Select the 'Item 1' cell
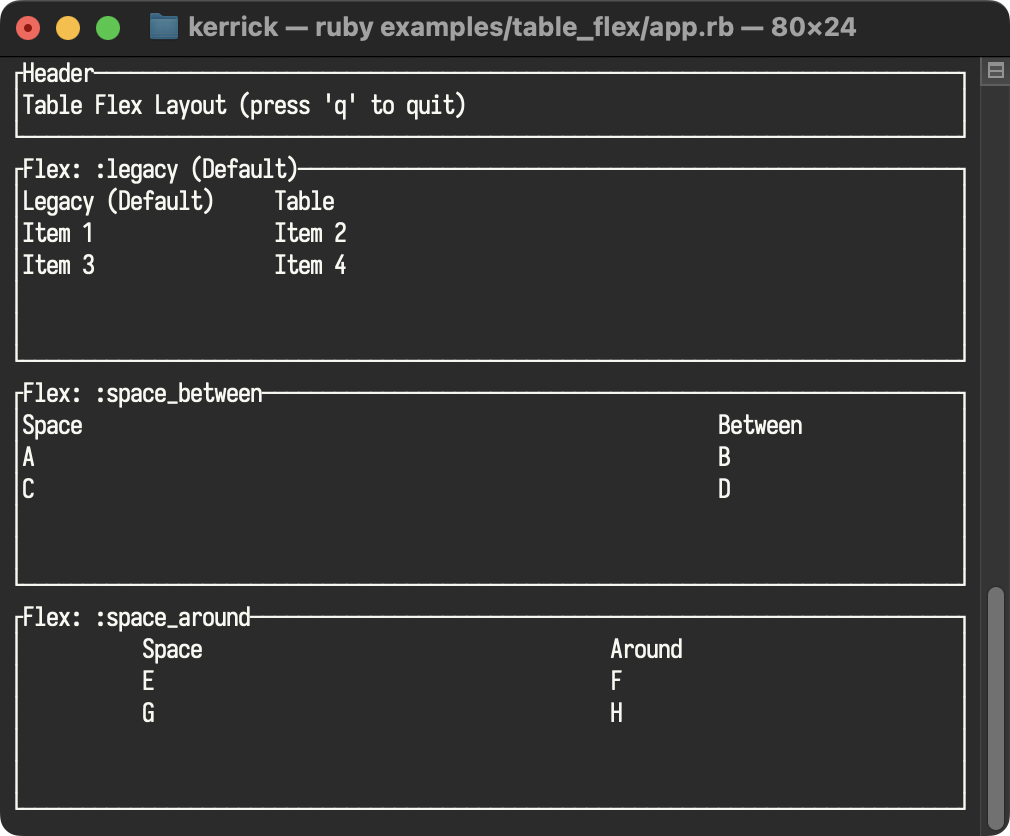The height and width of the screenshot is (836, 1010). pyautogui.click(x=58, y=233)
